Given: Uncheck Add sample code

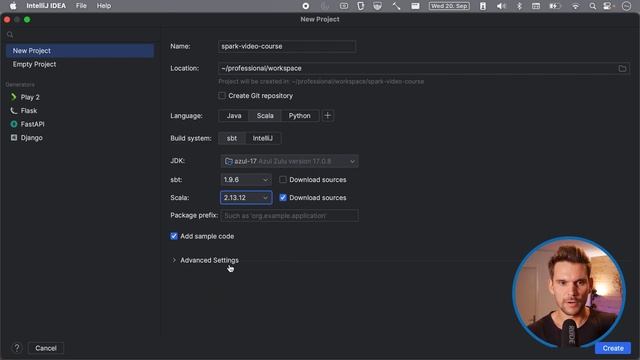Looking at the screenshot, I should 174,236.
